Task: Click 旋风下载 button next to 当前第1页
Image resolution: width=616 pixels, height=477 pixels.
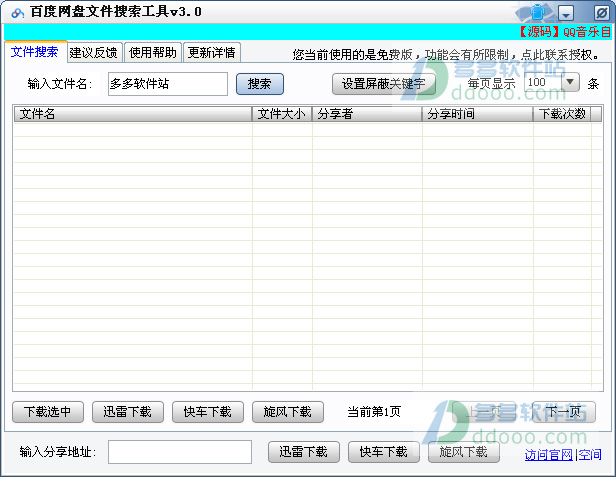Action: pyautogui.click(x=288, y=412)
